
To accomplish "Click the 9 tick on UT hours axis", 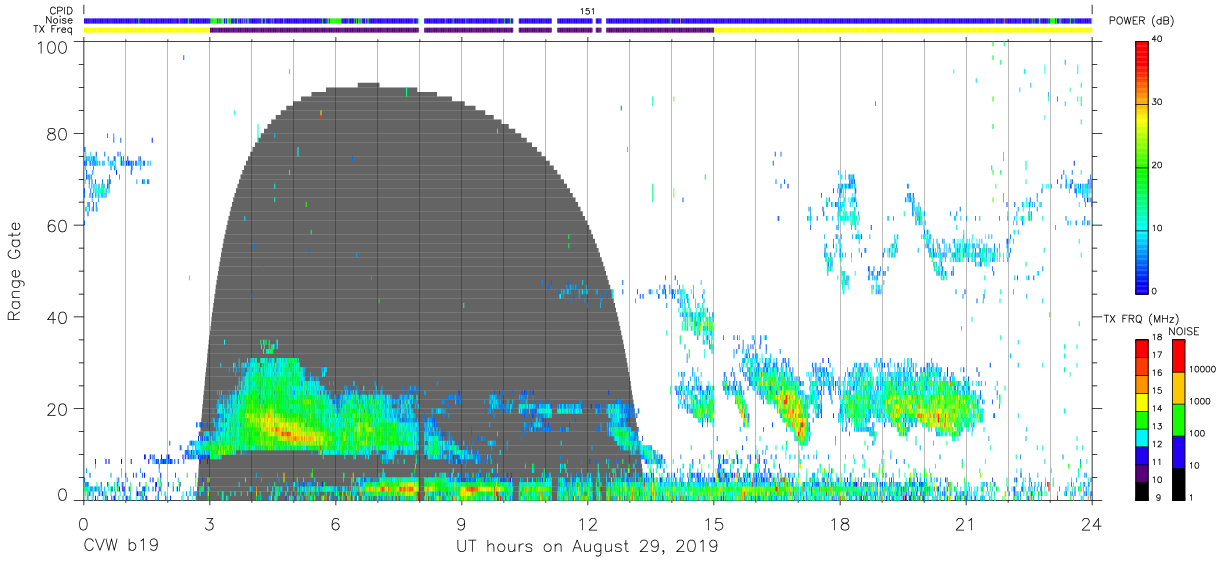I will [461, 524].
